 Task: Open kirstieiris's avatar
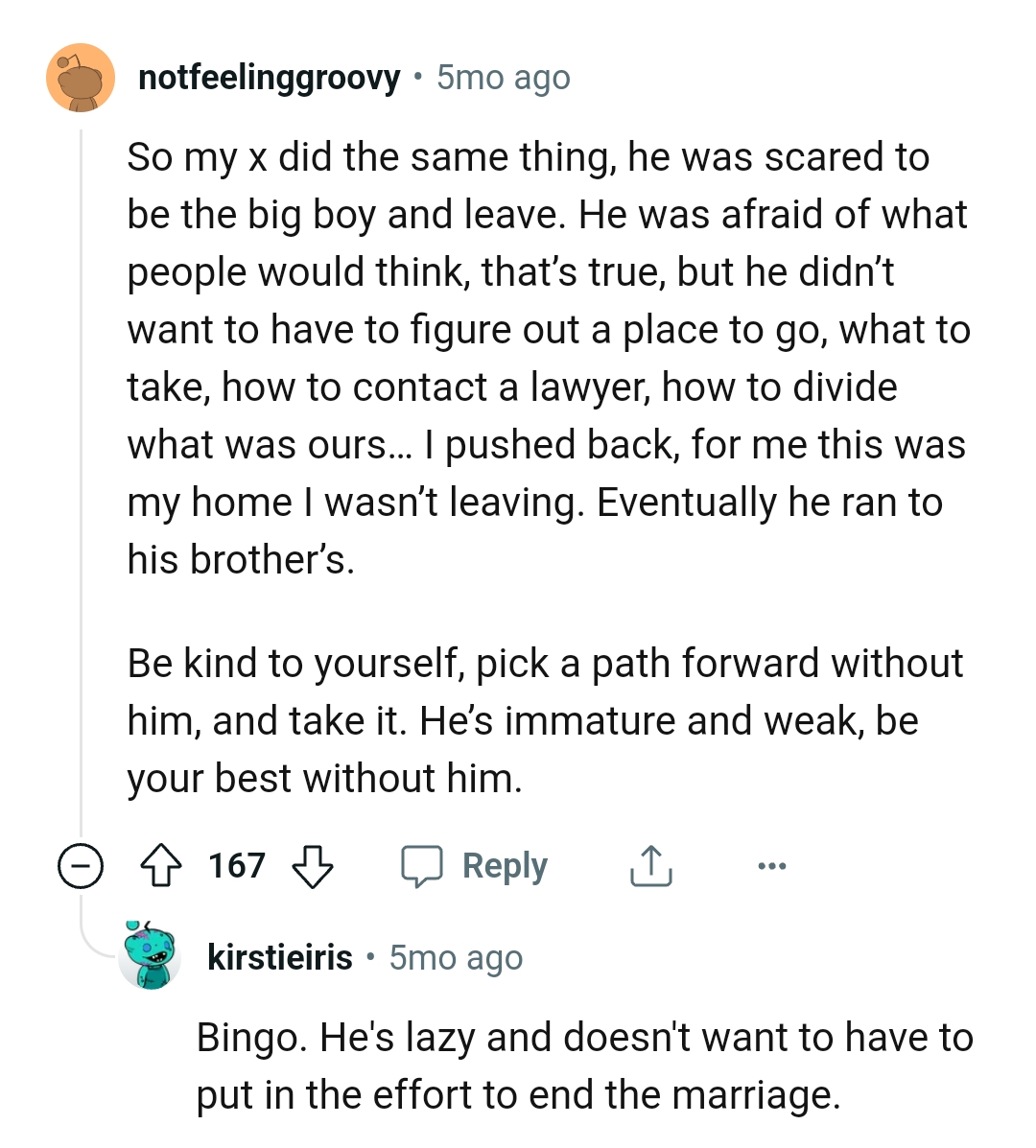[150, 954]
